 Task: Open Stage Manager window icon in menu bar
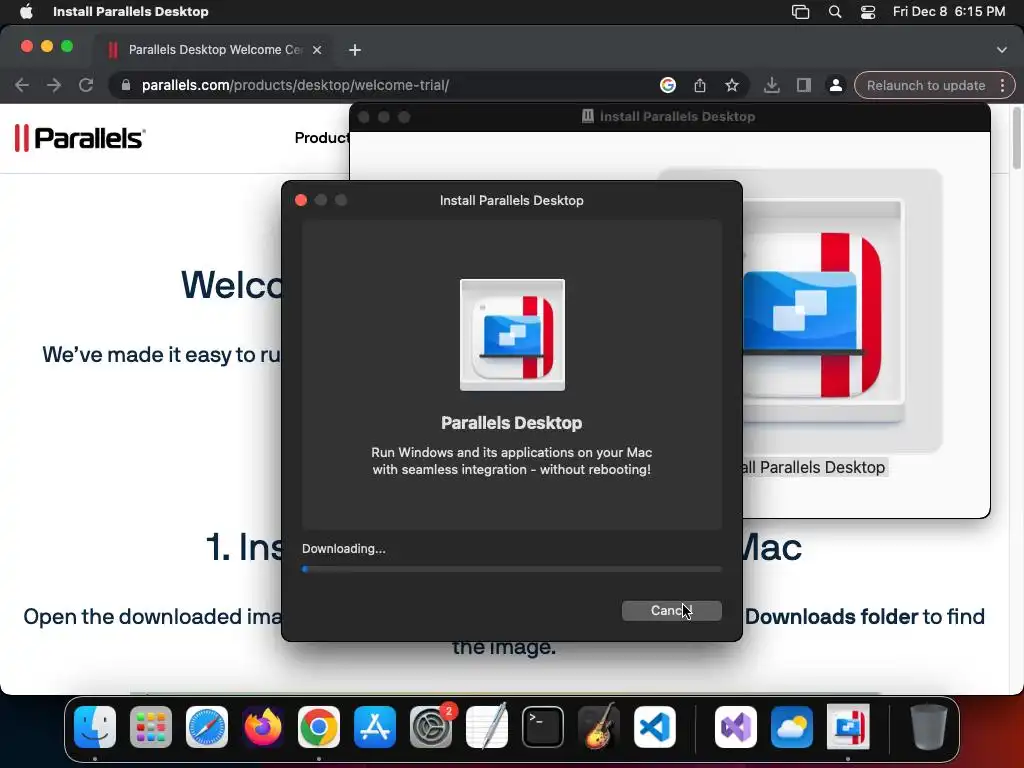tap(801, 11)
